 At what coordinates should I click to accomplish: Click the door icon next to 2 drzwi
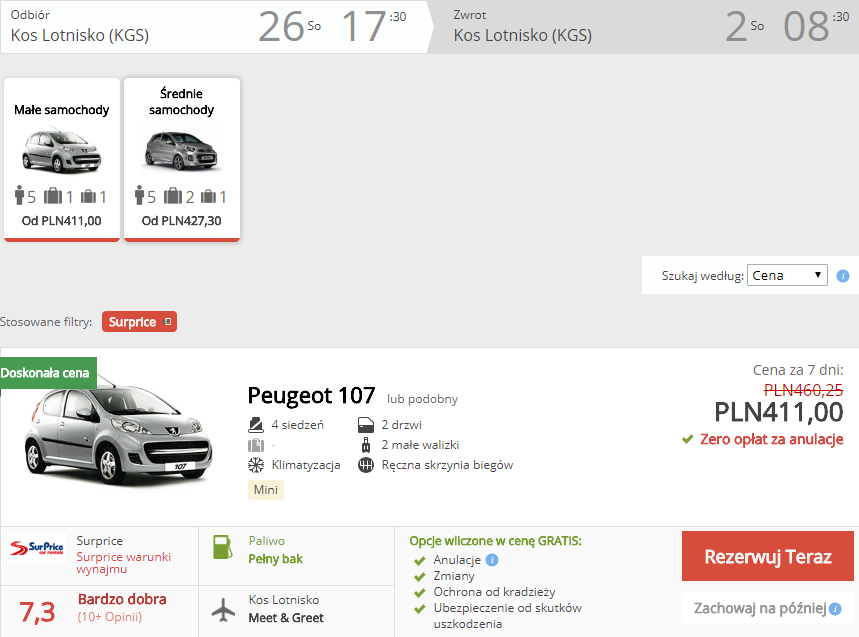pos(366,424)
